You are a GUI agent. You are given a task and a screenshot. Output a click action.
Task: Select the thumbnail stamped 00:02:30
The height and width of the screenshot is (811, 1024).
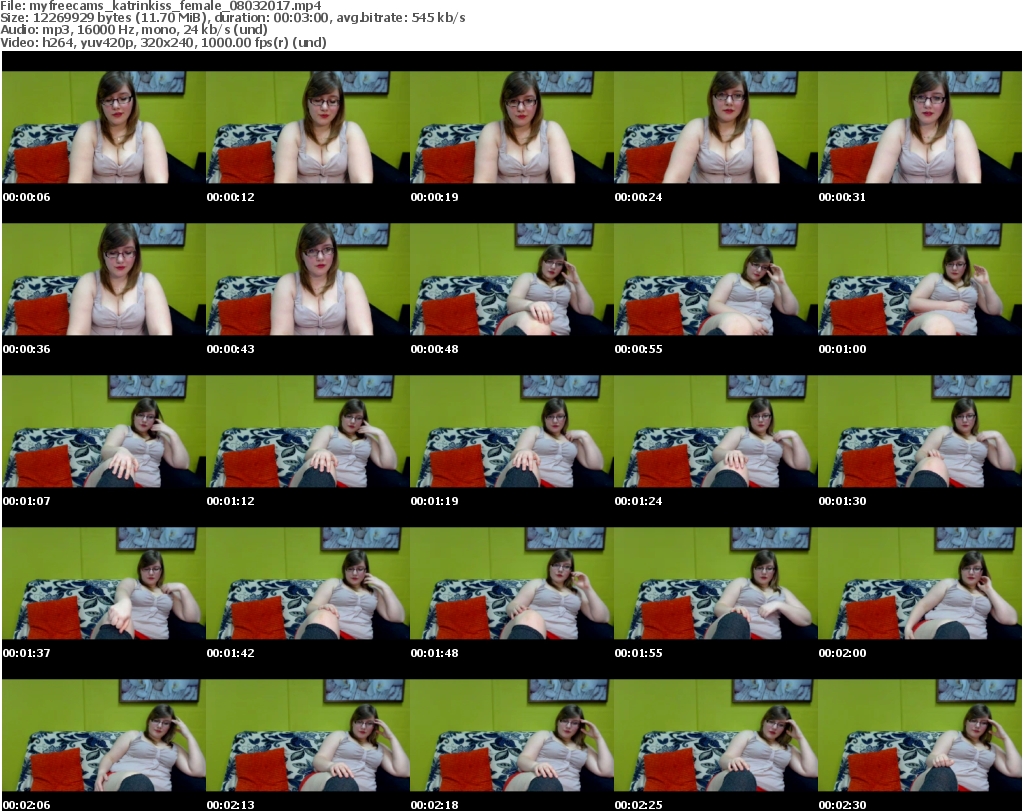[919, 736]
